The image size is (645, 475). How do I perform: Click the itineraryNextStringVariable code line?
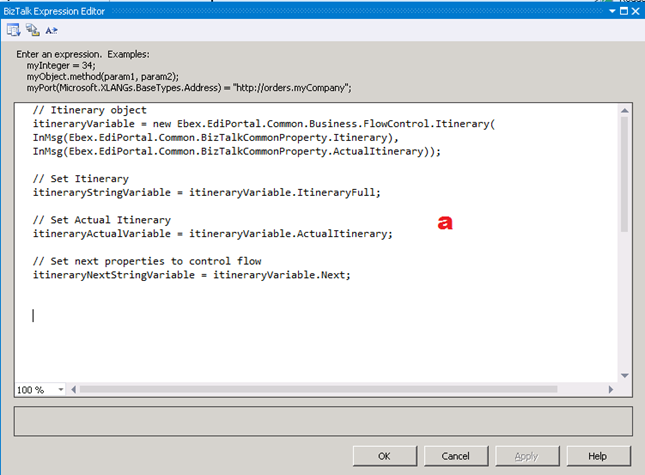191,274
